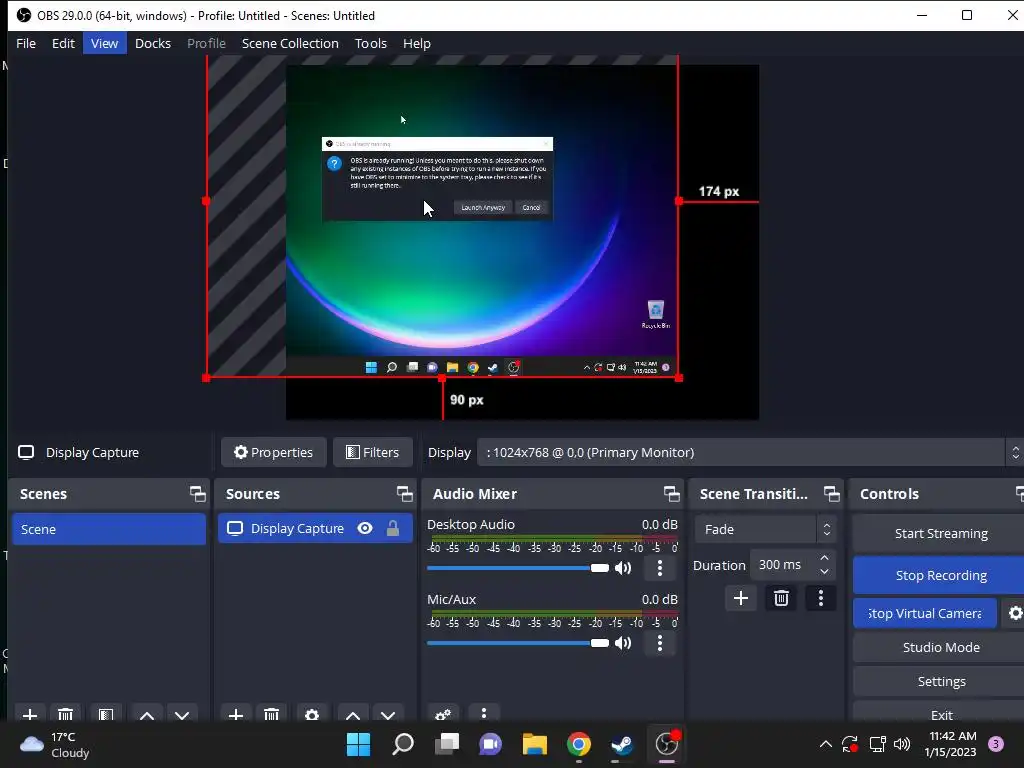Screen dimensions: 1024x768
Task: Remove the configurable transition
Action: tap(781, 598)
